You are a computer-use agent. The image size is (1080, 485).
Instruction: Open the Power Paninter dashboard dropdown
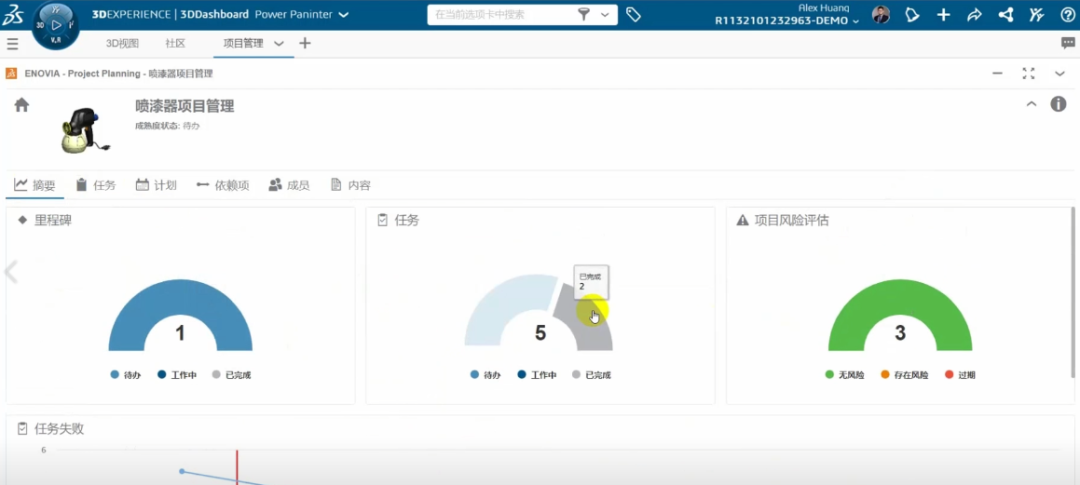[344, 14]
